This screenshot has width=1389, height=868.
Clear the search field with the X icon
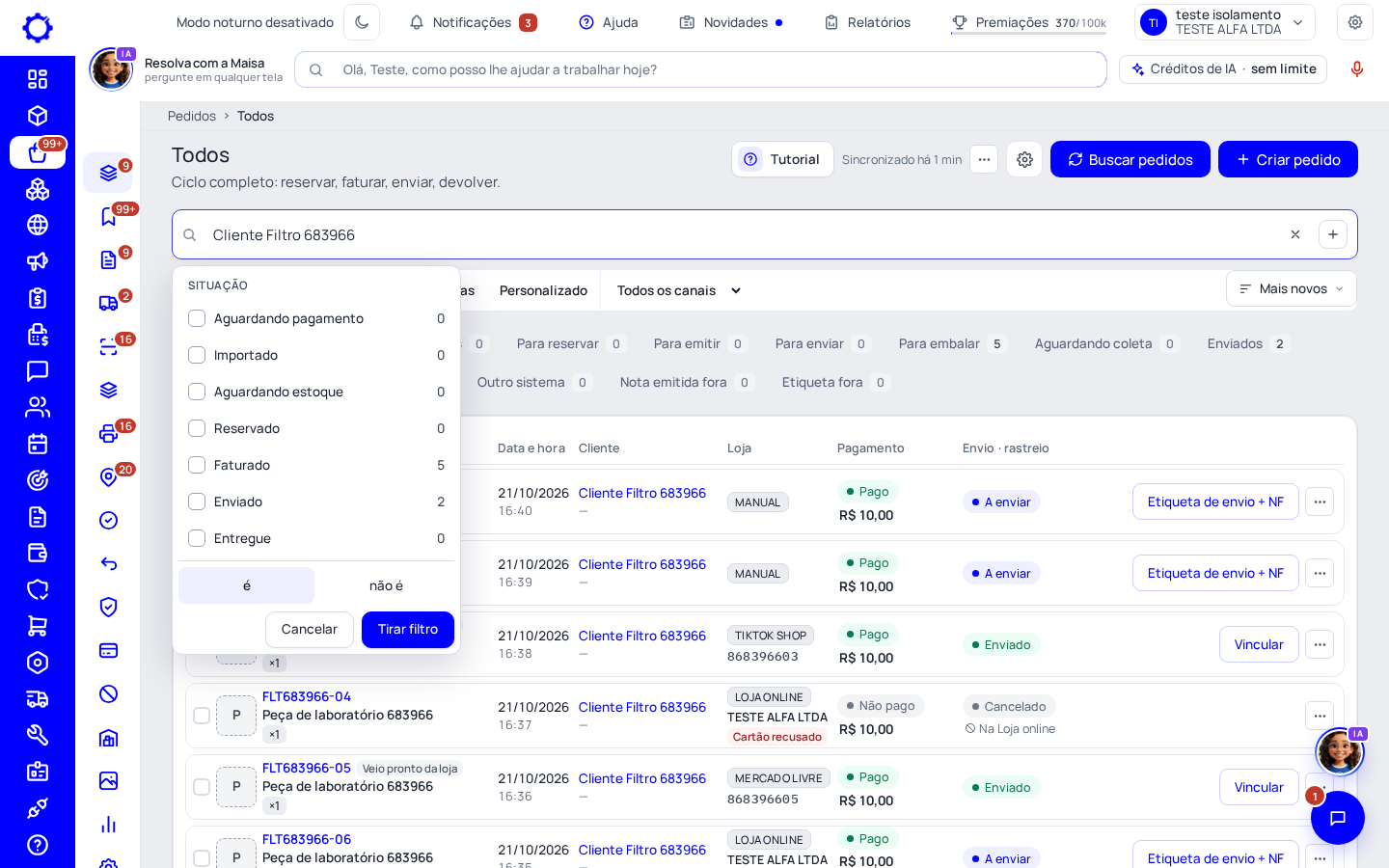pyautogui.click(x=1295, y=234)
